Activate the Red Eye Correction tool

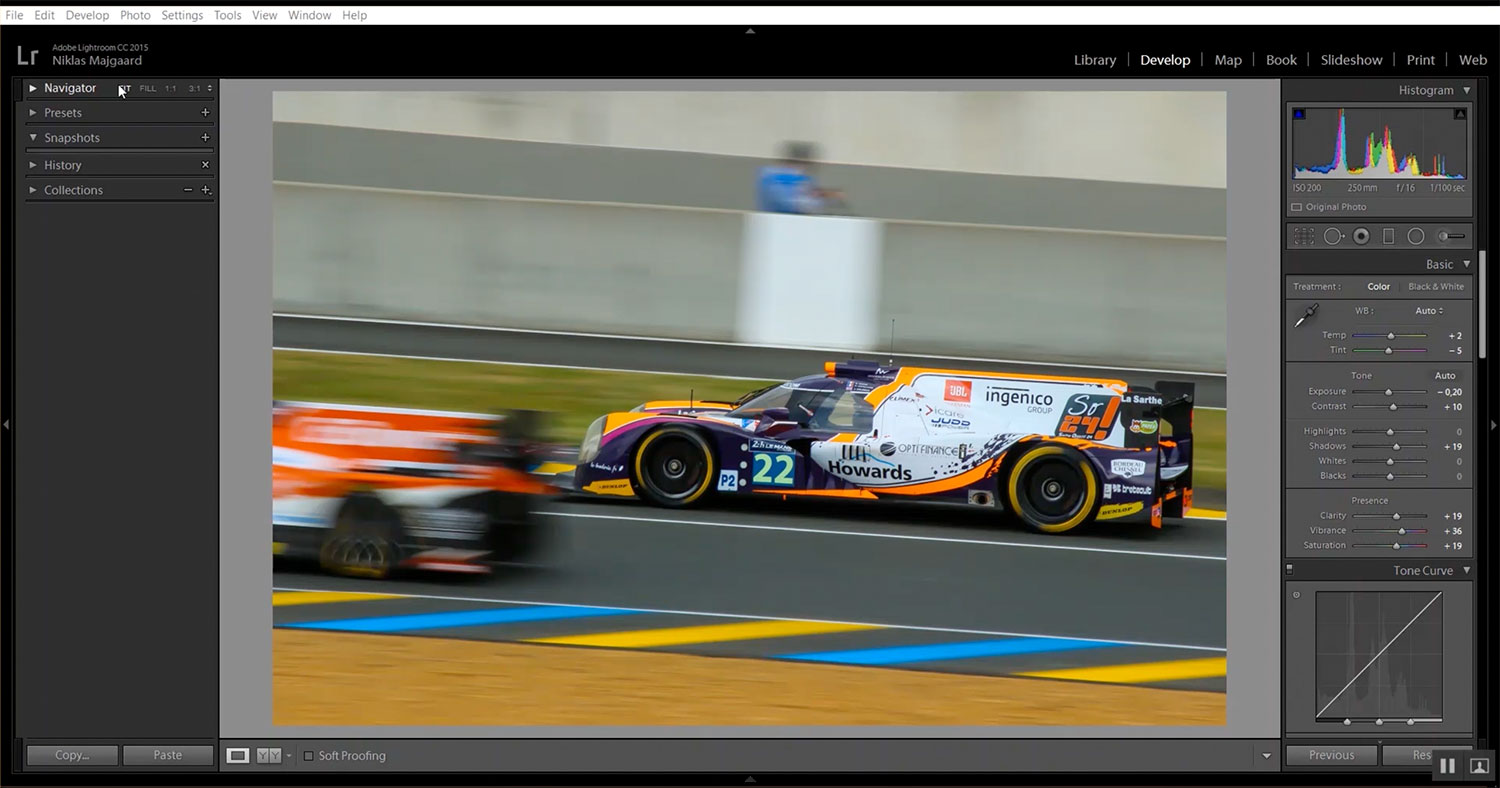1361,236
